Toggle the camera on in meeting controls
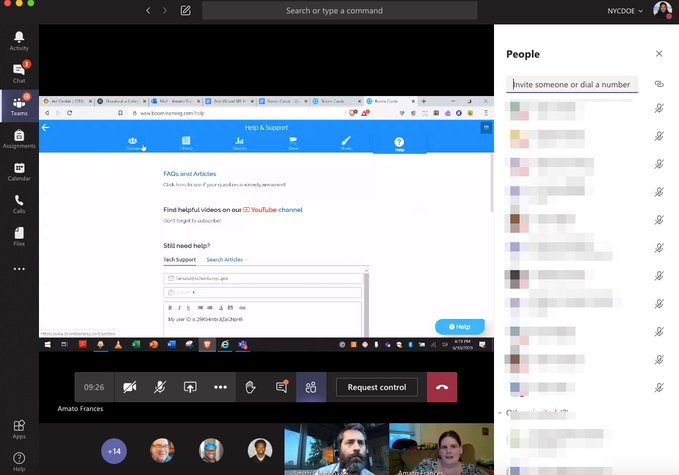 (x=129, y=387)
